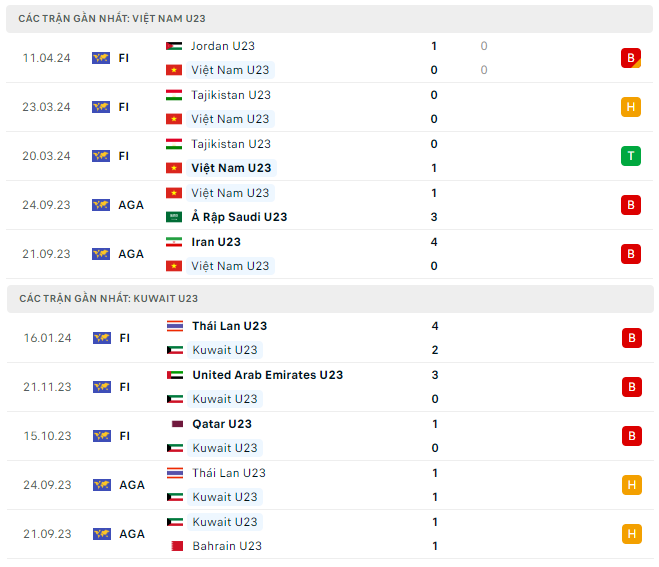The image size is (659, 567).
Task: Open the Á Rập Saudi U23 team link
Action: [239, 217]
